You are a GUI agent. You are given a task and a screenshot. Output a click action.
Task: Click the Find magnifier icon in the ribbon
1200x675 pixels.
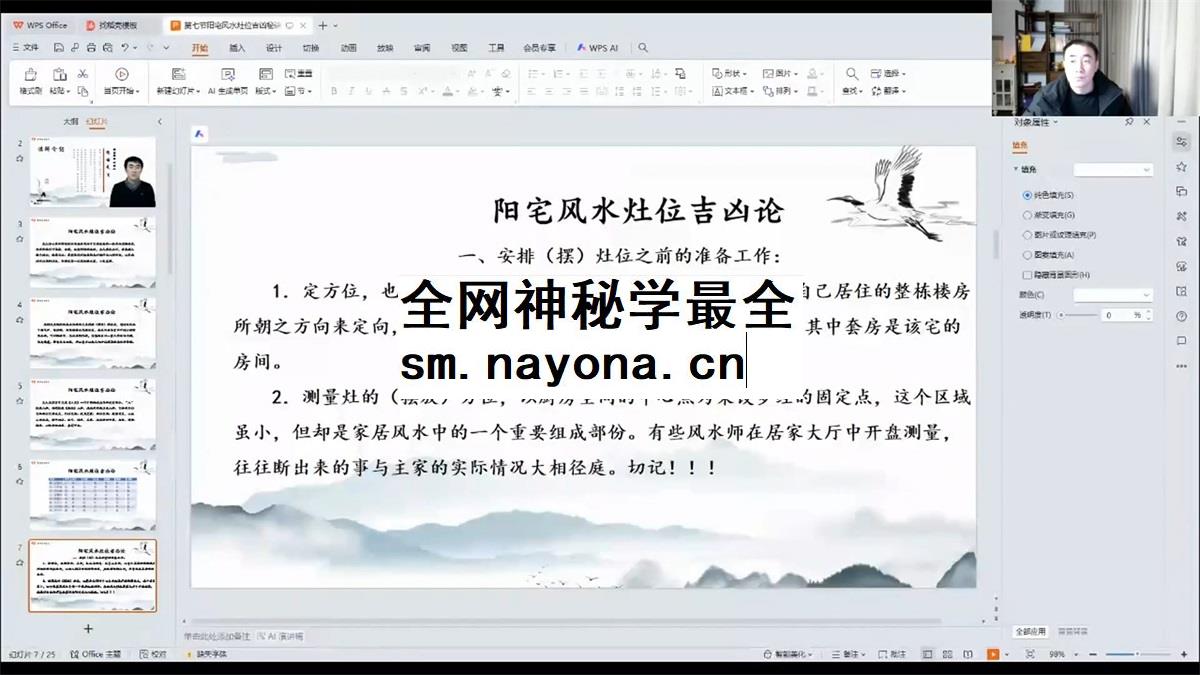click(x=852, y=74)
